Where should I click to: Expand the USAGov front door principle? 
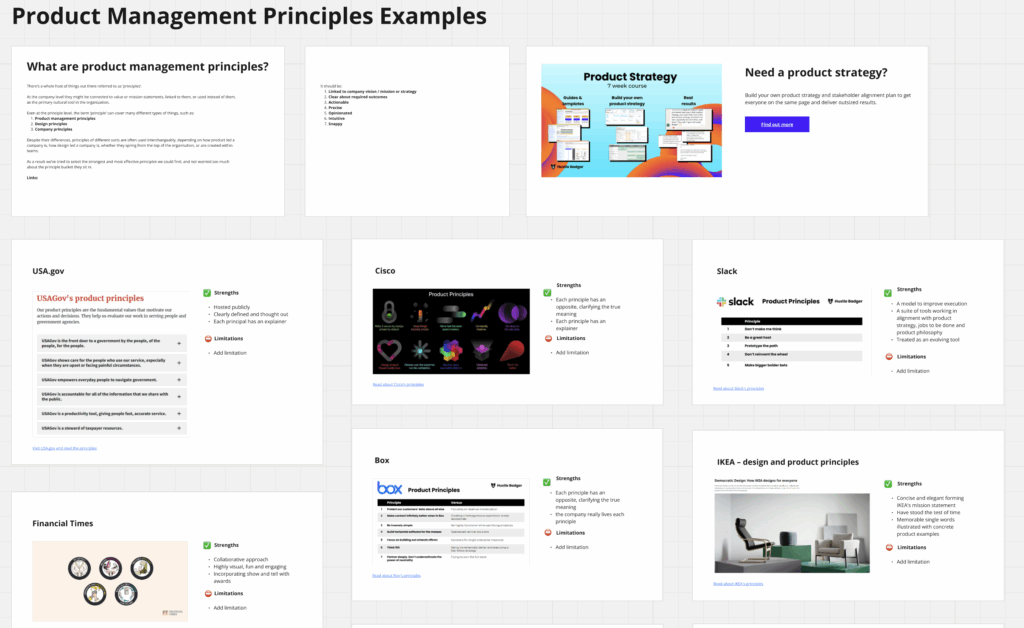pos(179,343)
